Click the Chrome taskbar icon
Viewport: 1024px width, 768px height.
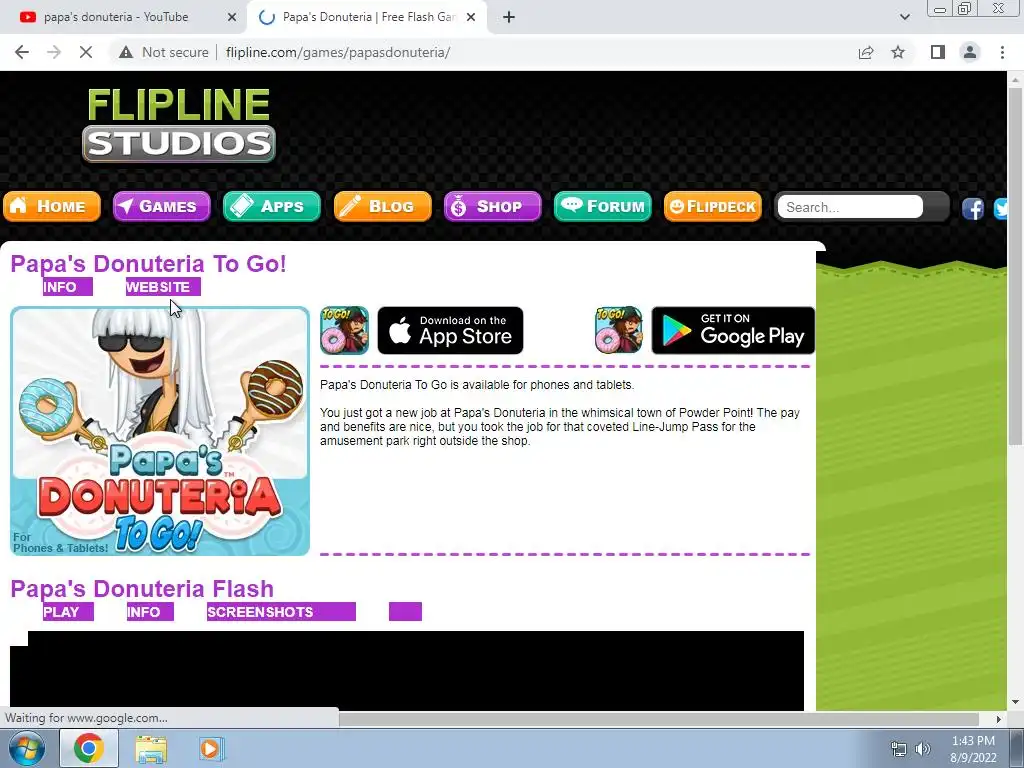[x=89, y=748]
